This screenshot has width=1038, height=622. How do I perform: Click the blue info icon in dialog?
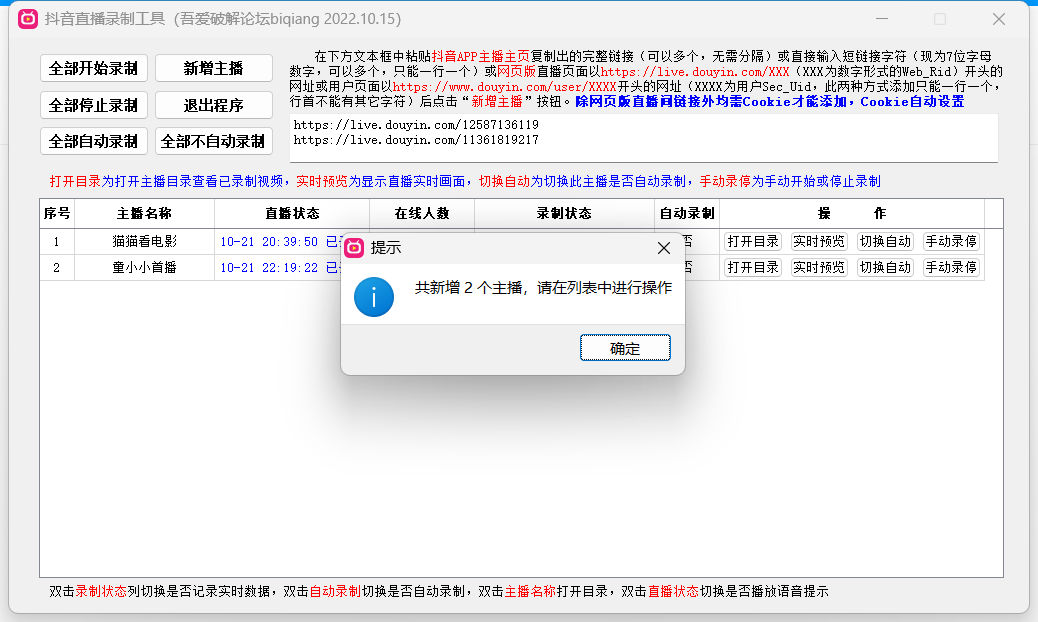(x=373, y=298)
